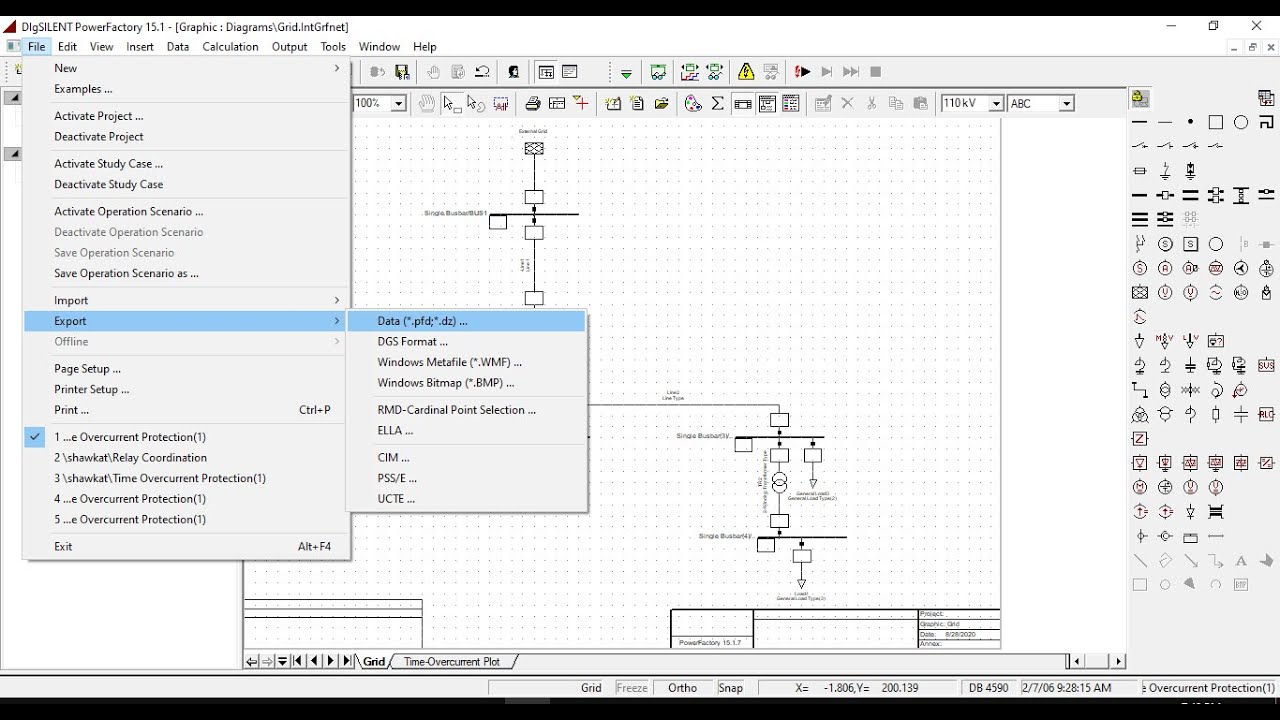Select the arrow pointer selection tool
The width and height of the screenshot is (1280, 720).
click(451, 103)
